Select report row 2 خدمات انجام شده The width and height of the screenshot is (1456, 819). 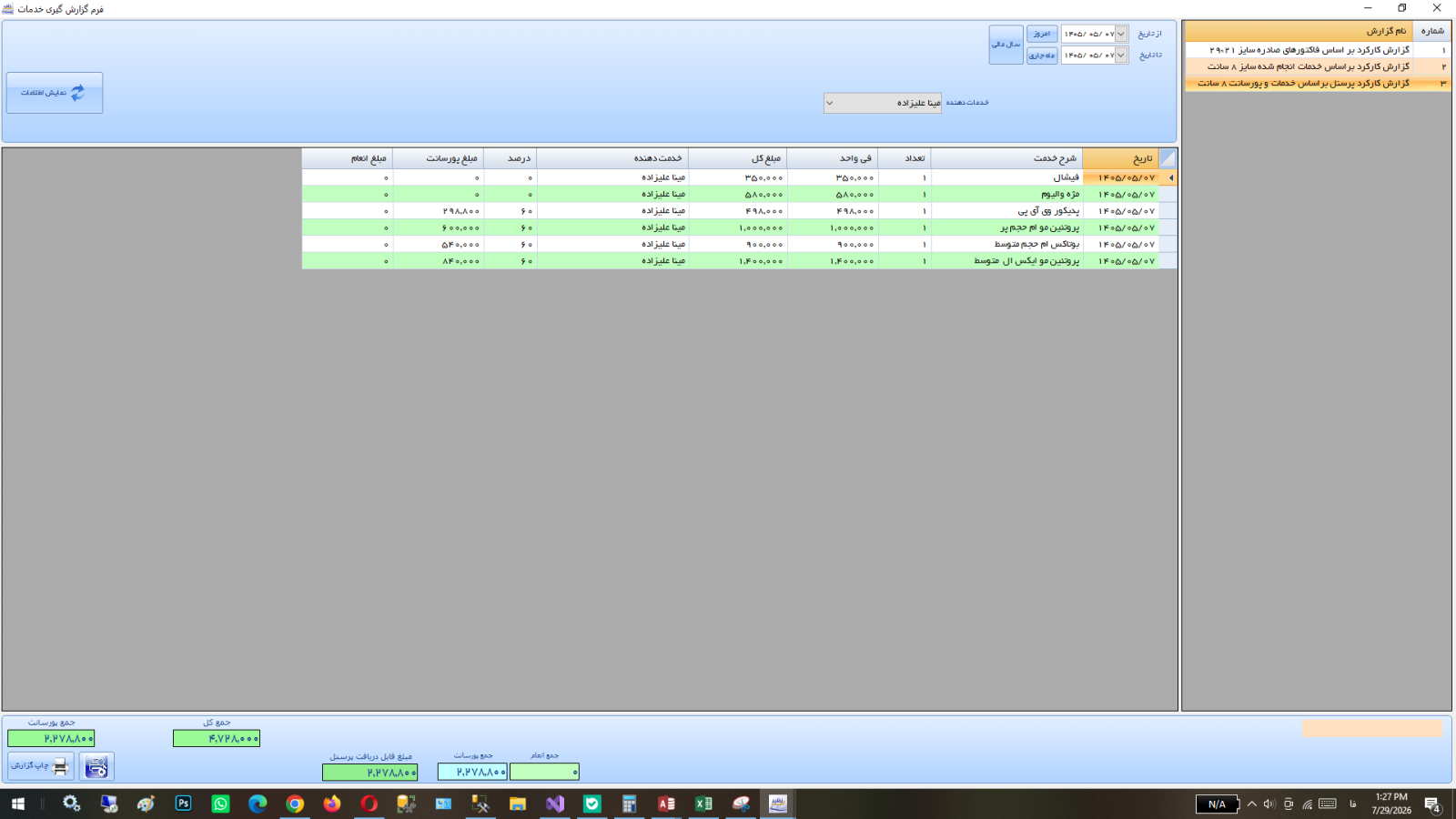pyautogui.click(x=1318, y=66)
